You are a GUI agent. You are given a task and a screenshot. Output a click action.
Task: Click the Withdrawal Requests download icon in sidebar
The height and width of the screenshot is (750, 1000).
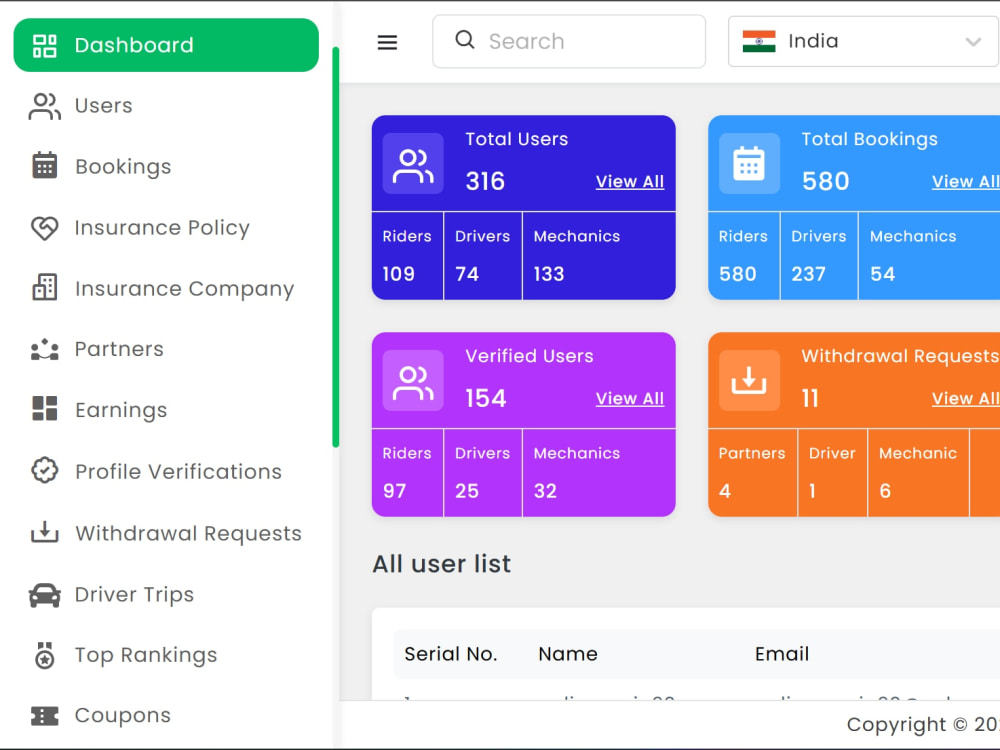[45, 533]
